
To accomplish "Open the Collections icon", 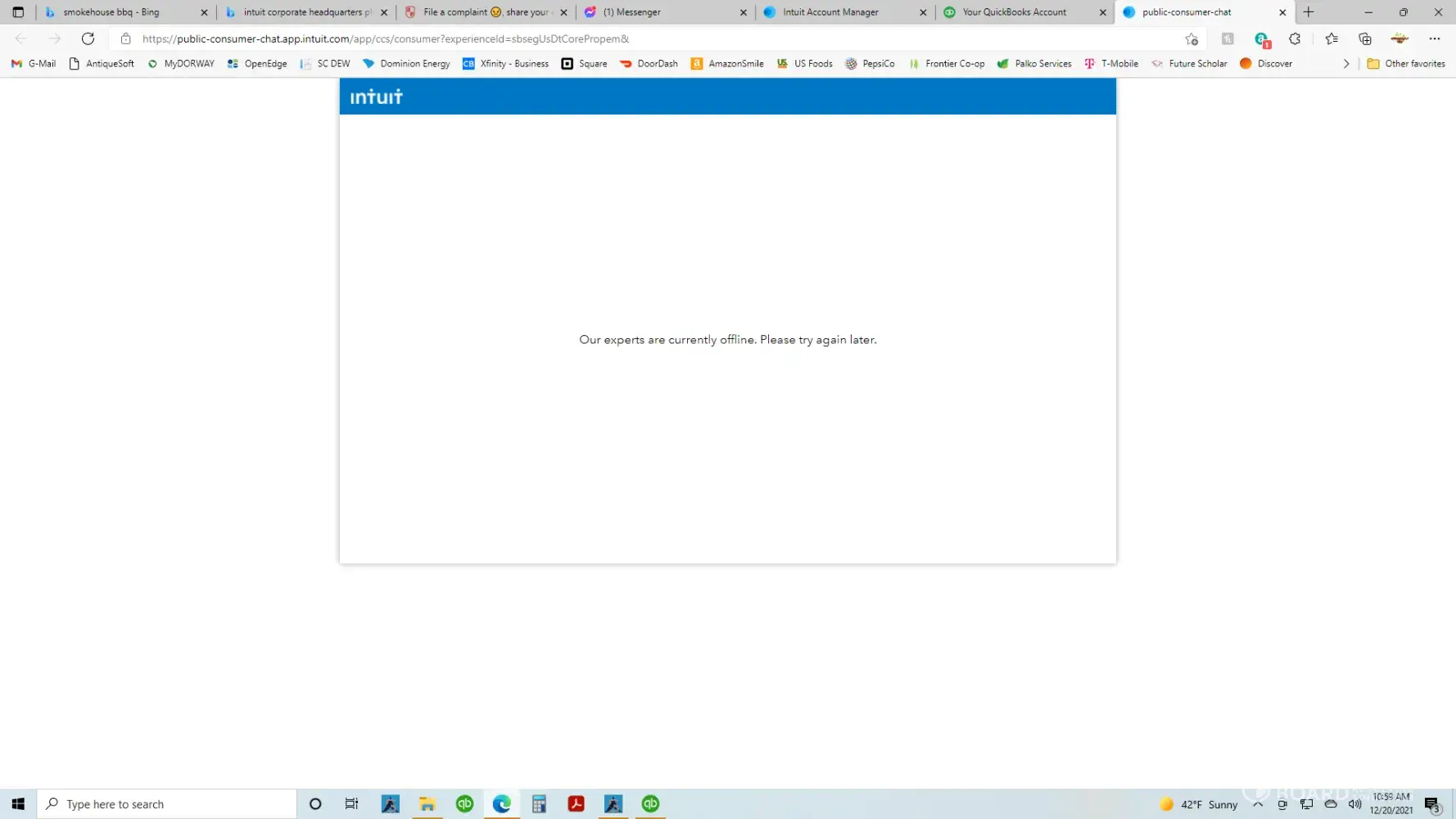I will click(x=1365, y=38).
